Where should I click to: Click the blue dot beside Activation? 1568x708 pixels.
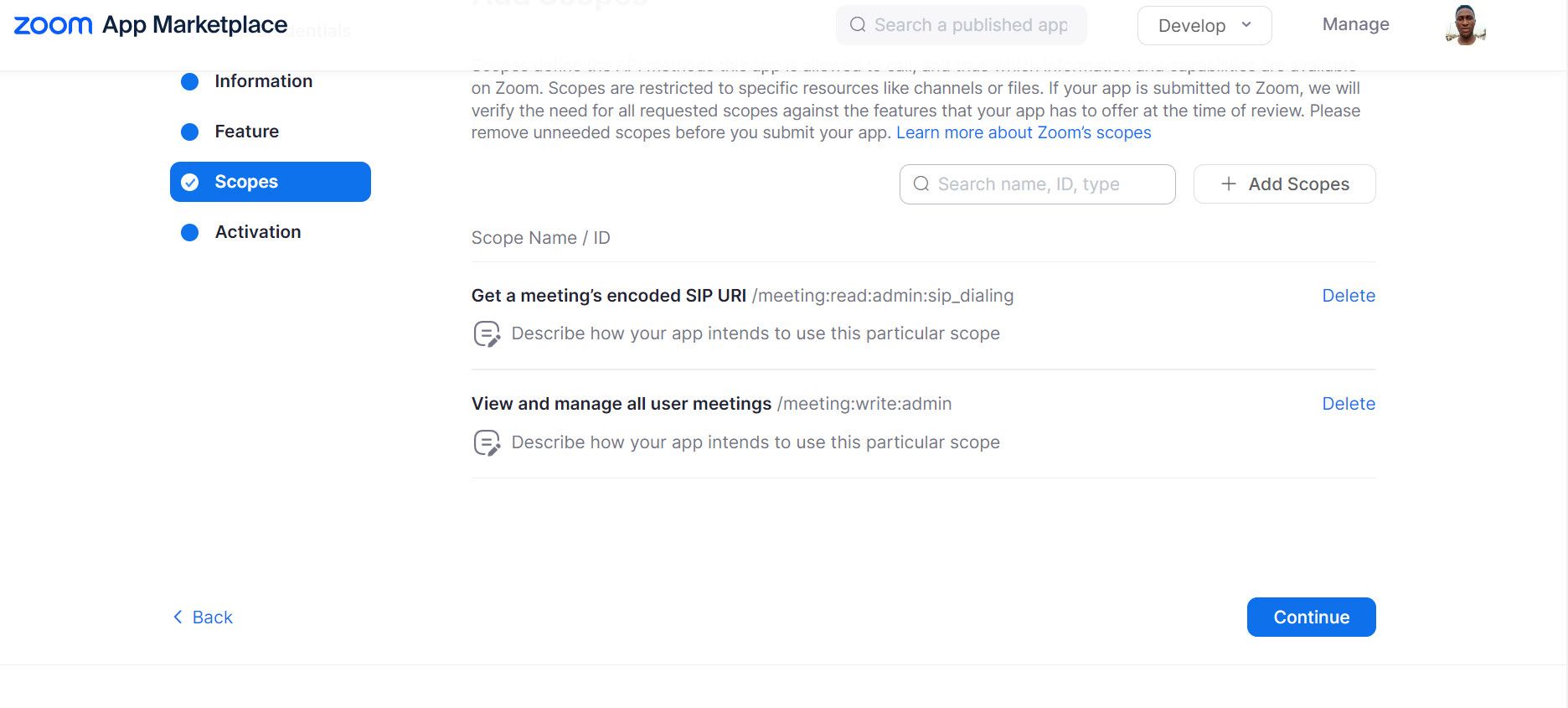(x=190, y=232)
